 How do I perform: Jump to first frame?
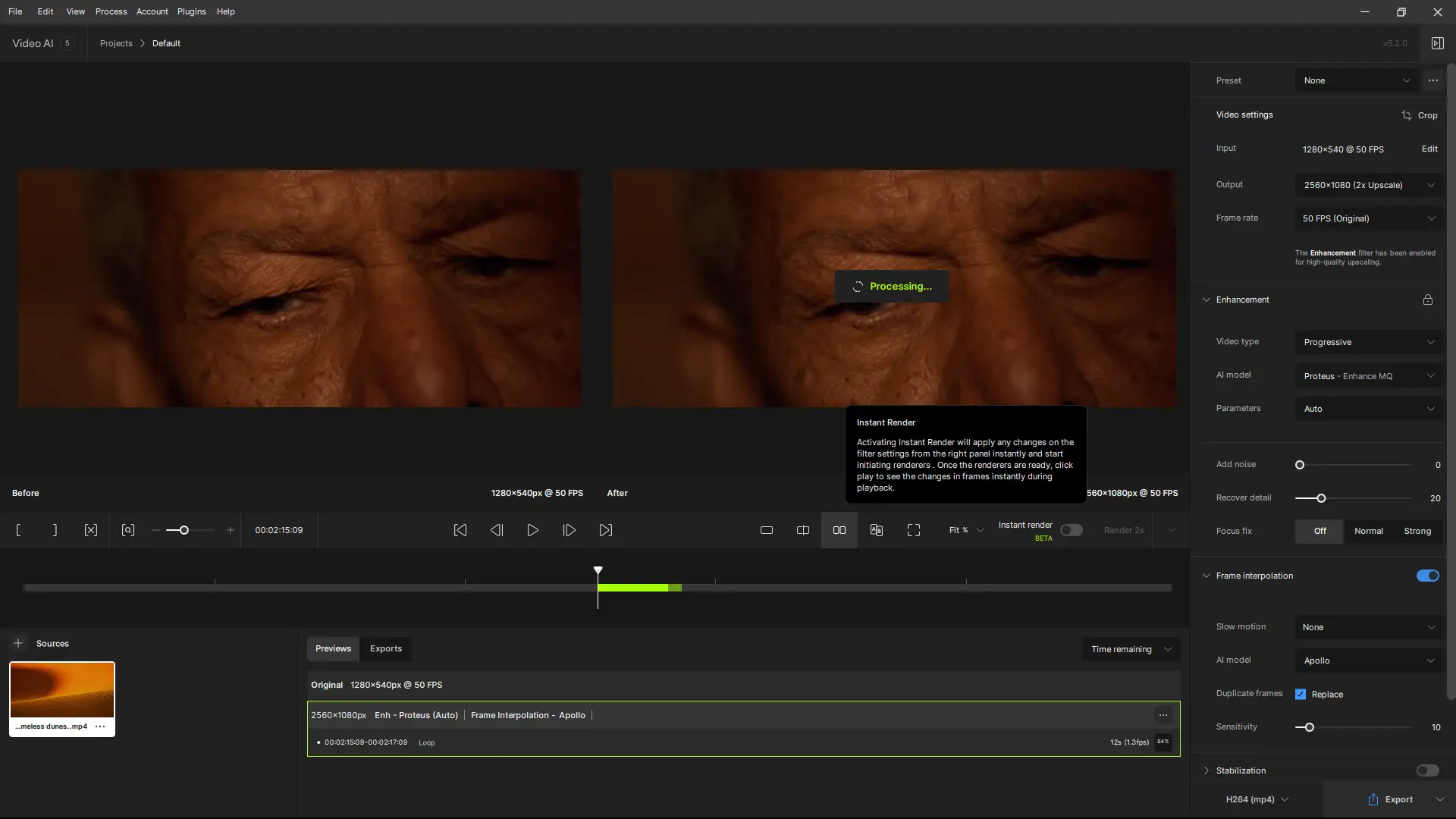point(460,530)
